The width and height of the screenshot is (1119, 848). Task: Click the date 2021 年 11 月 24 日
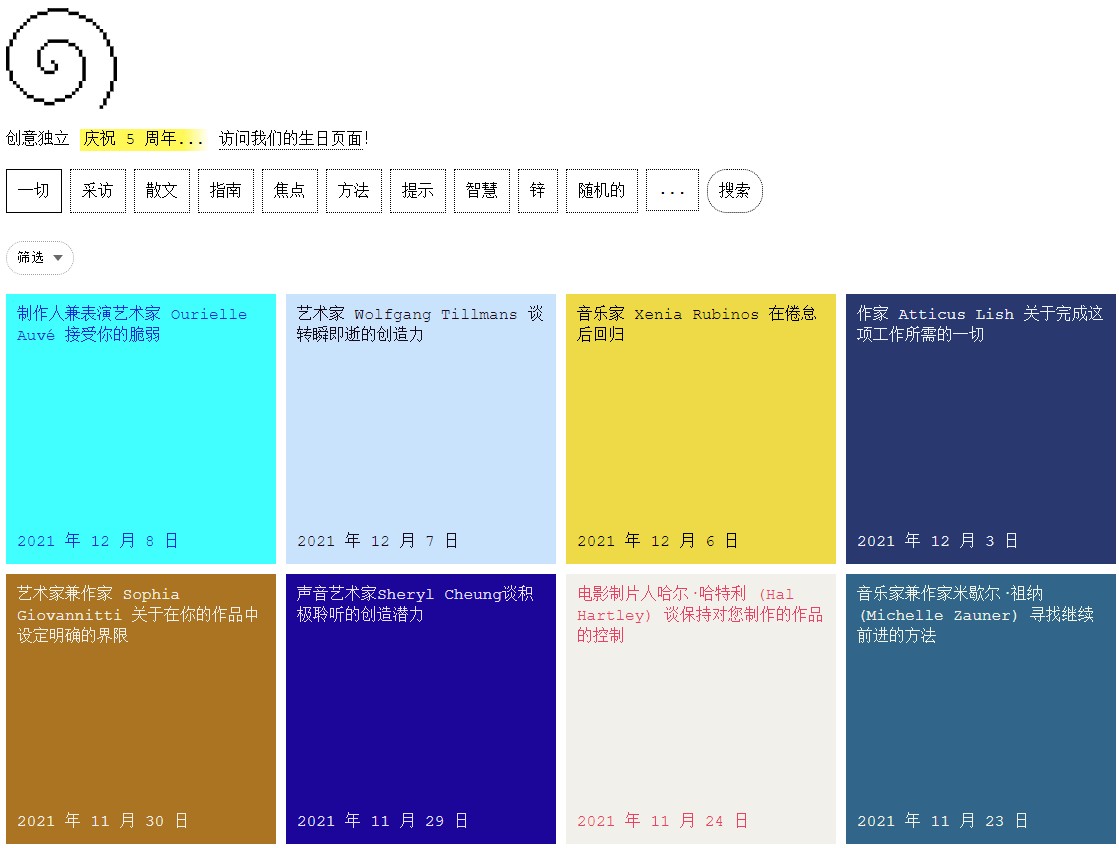662,821
